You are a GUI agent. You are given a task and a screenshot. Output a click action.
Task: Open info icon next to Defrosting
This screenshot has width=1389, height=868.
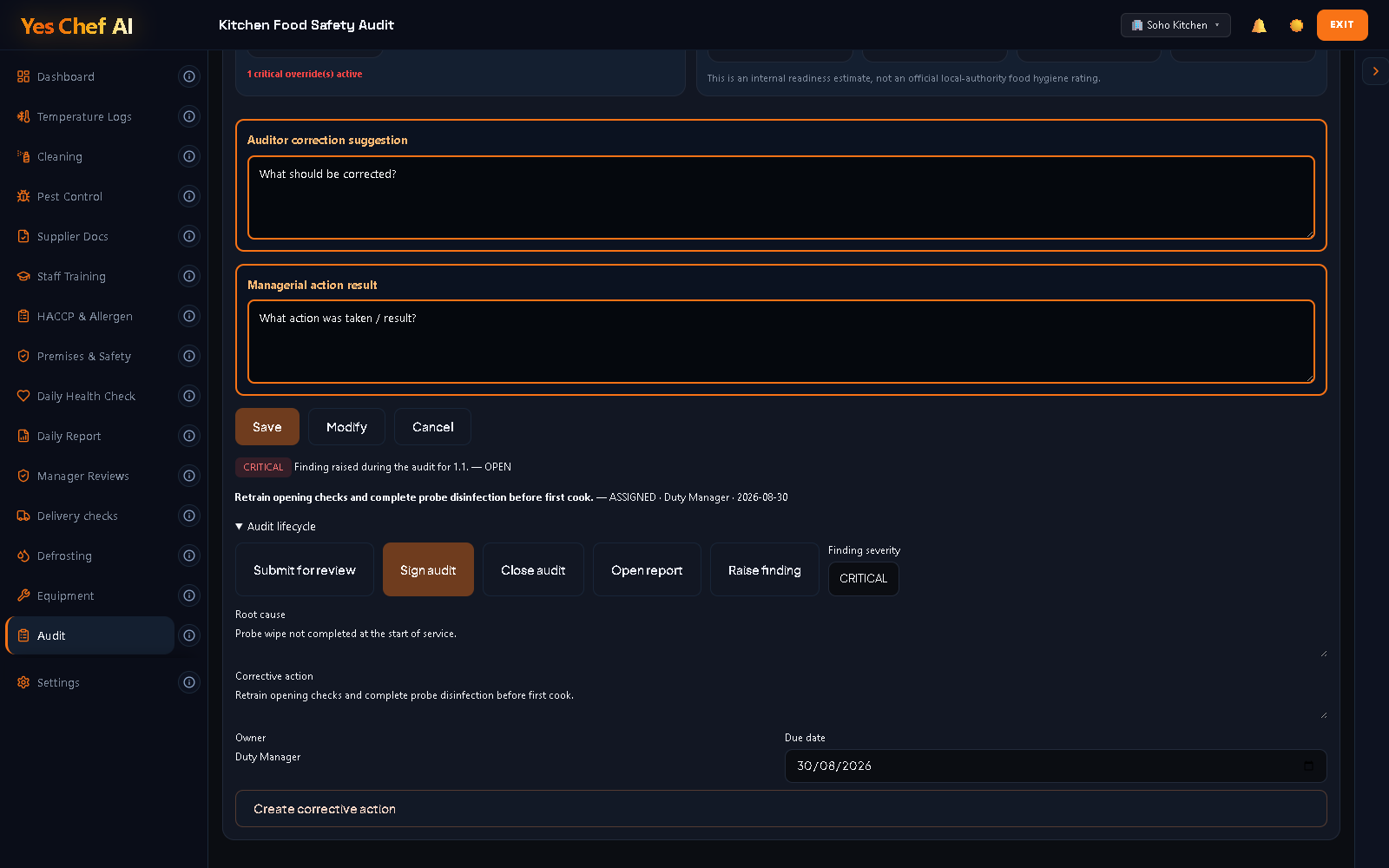[x=189, y=556]
